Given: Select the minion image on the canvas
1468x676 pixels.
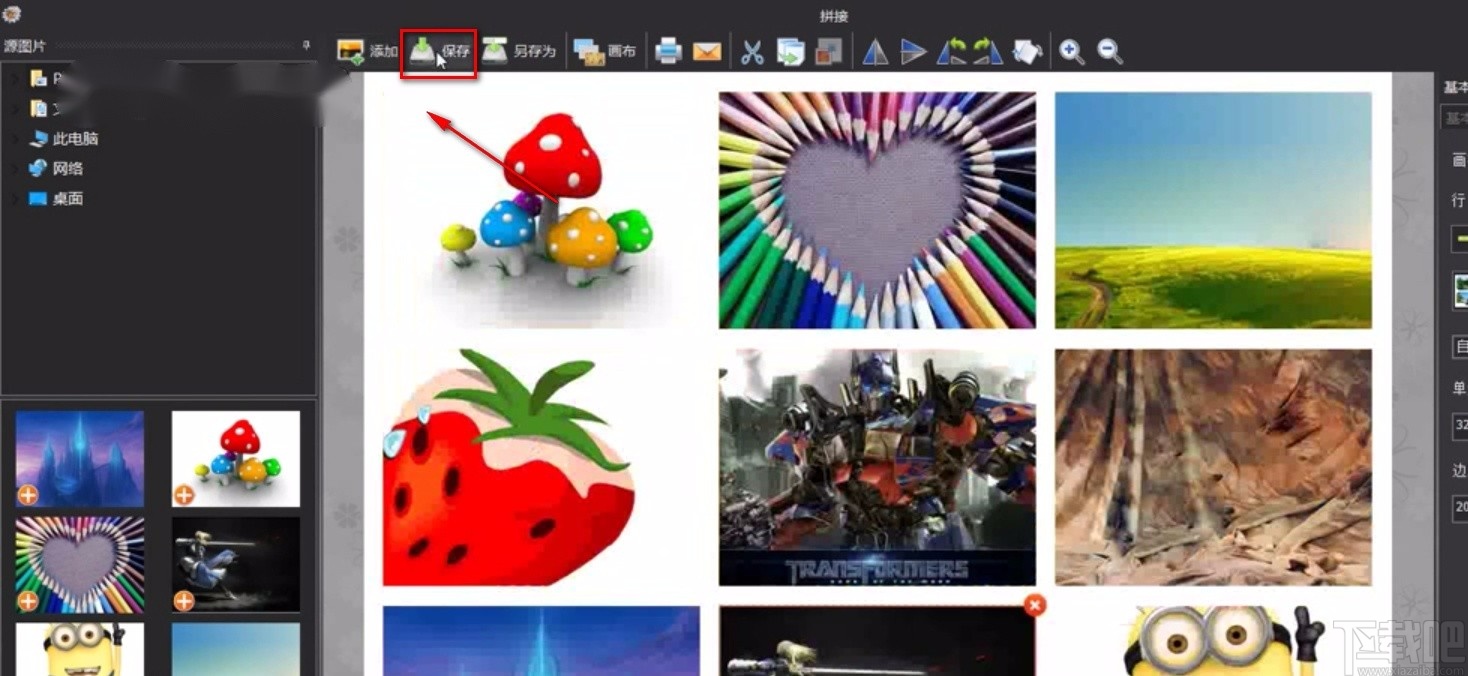Looking at the screenshot, I should pos(1213,641).
